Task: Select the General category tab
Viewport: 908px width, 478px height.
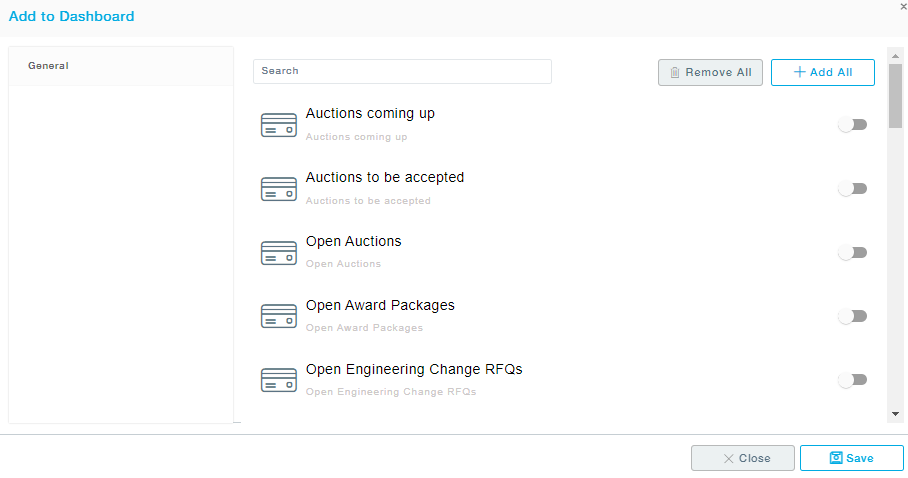Action: (120, 66)
